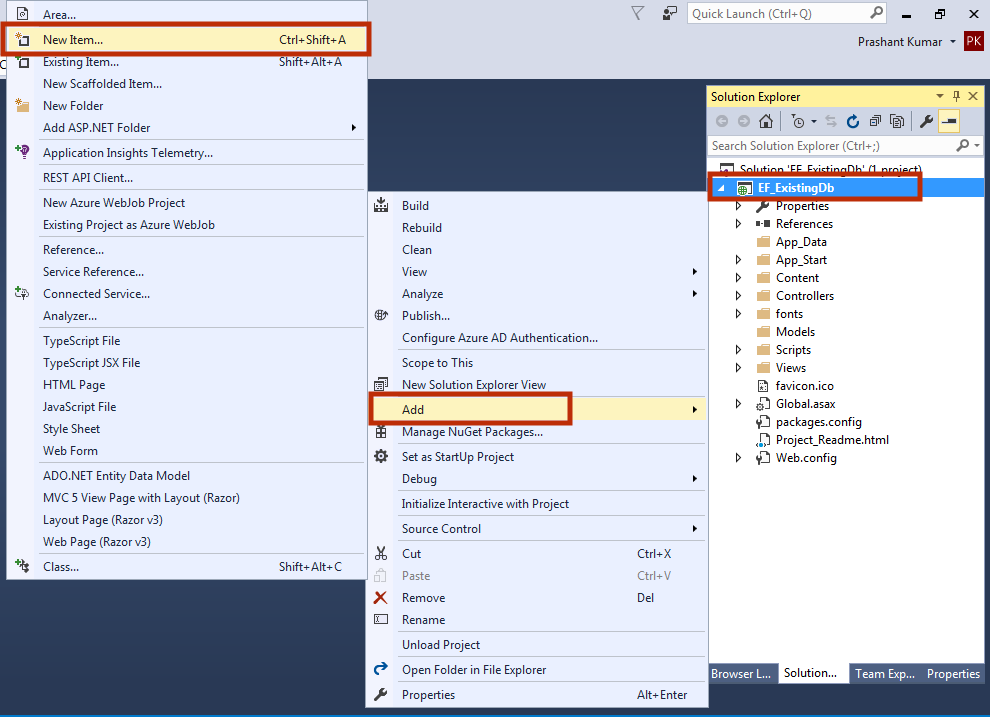Open the search options dropdown in Solution Explorer
The width and height of the screenshot is (990, 717).
click(977, 146)
